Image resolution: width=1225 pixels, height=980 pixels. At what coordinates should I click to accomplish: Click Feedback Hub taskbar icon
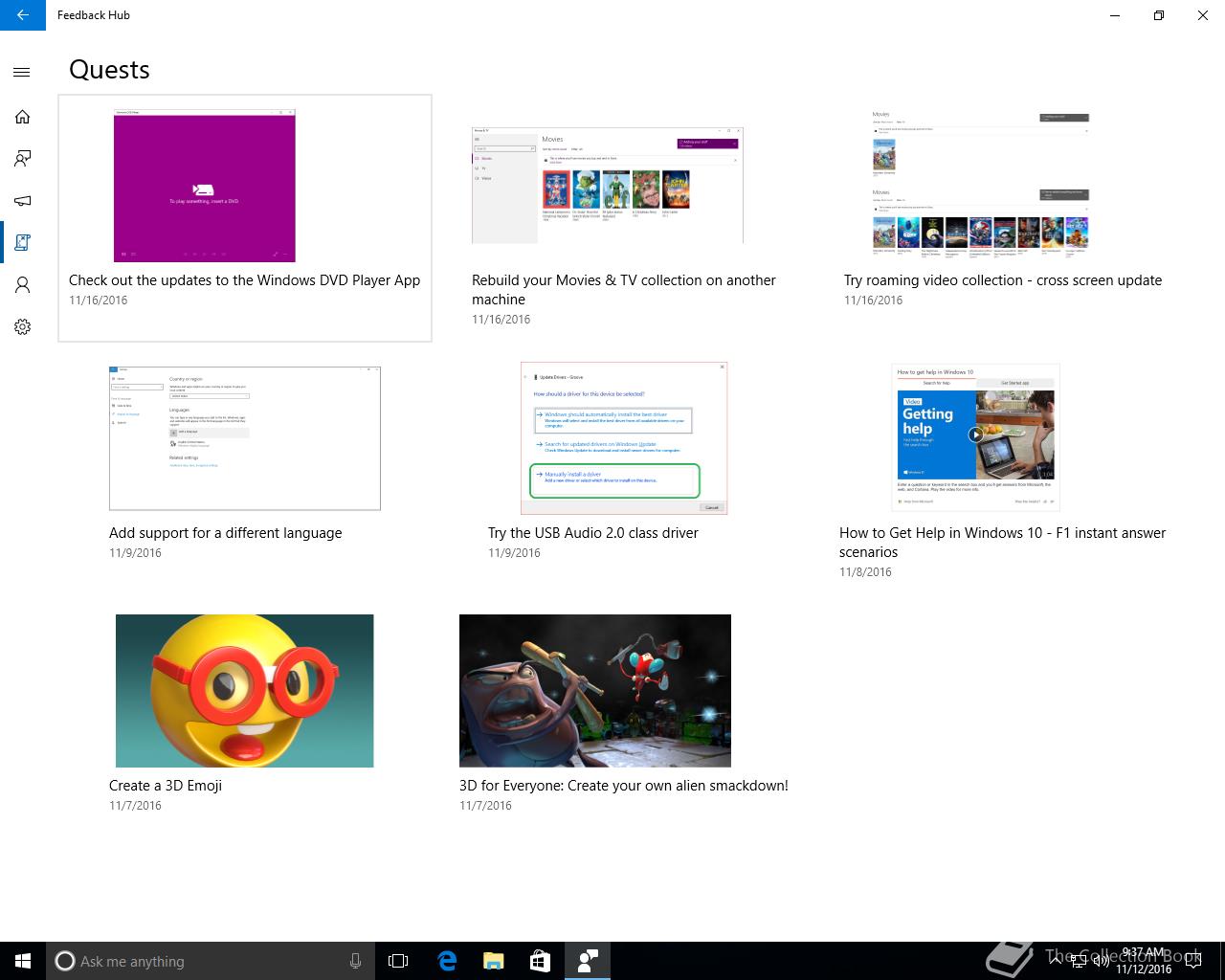(588, 961)
